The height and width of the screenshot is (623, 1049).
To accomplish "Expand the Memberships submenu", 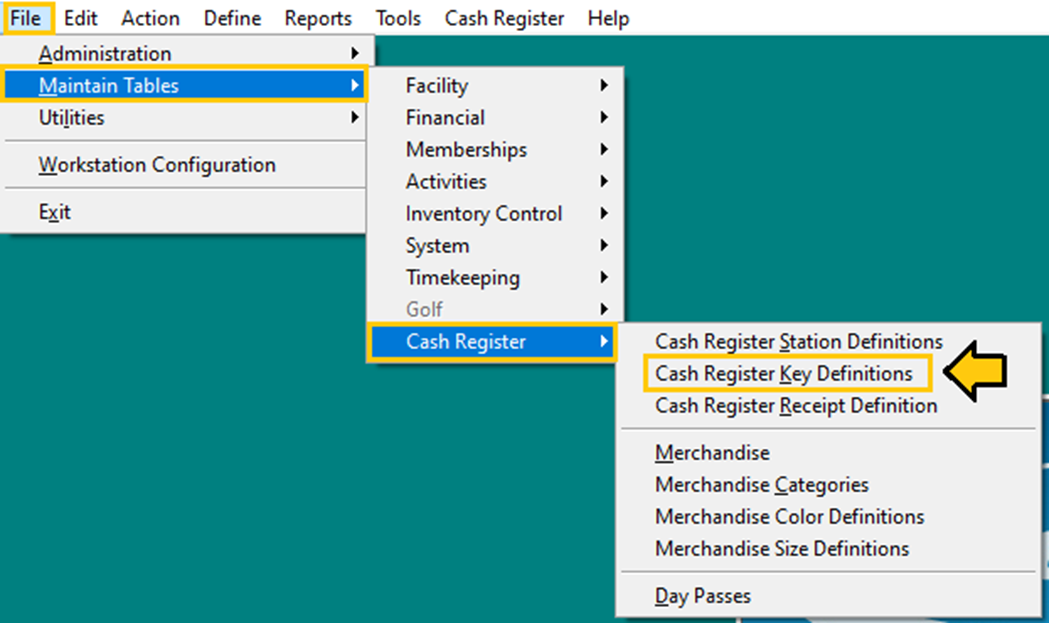I will (x=466, y=150).
